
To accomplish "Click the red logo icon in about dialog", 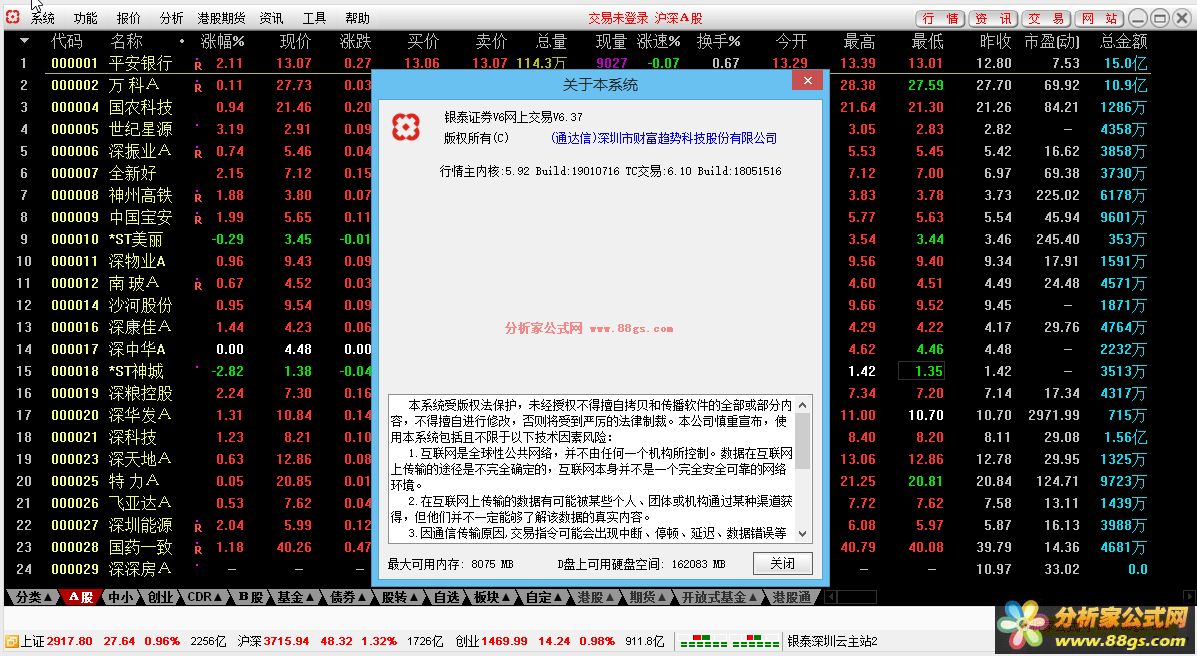I will [405, 128].
